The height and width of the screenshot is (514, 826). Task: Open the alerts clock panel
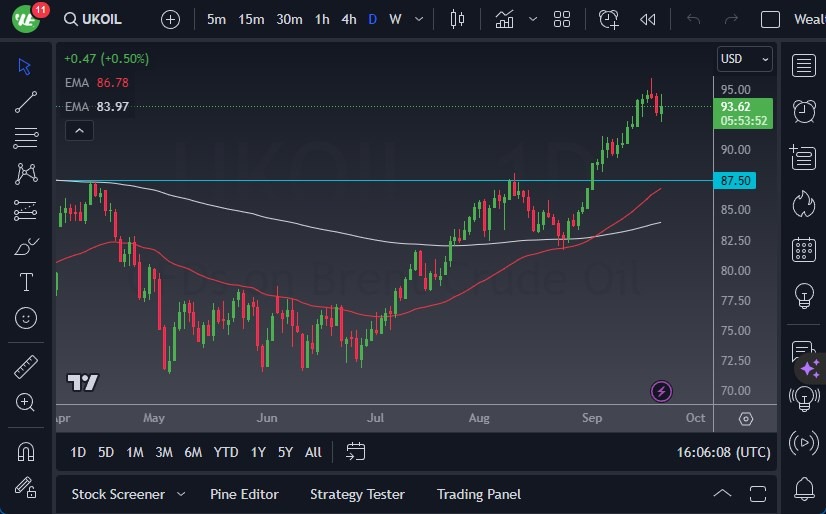pos(802,110)
